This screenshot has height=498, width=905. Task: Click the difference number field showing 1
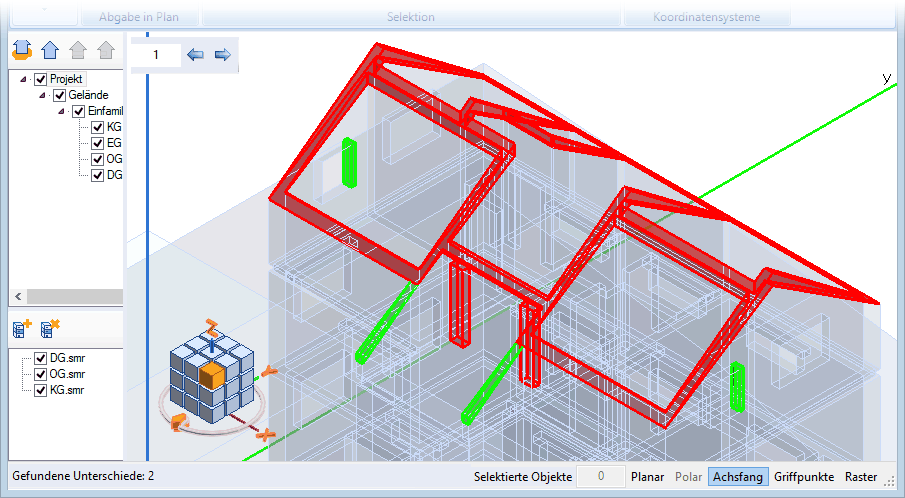(156, 55)
